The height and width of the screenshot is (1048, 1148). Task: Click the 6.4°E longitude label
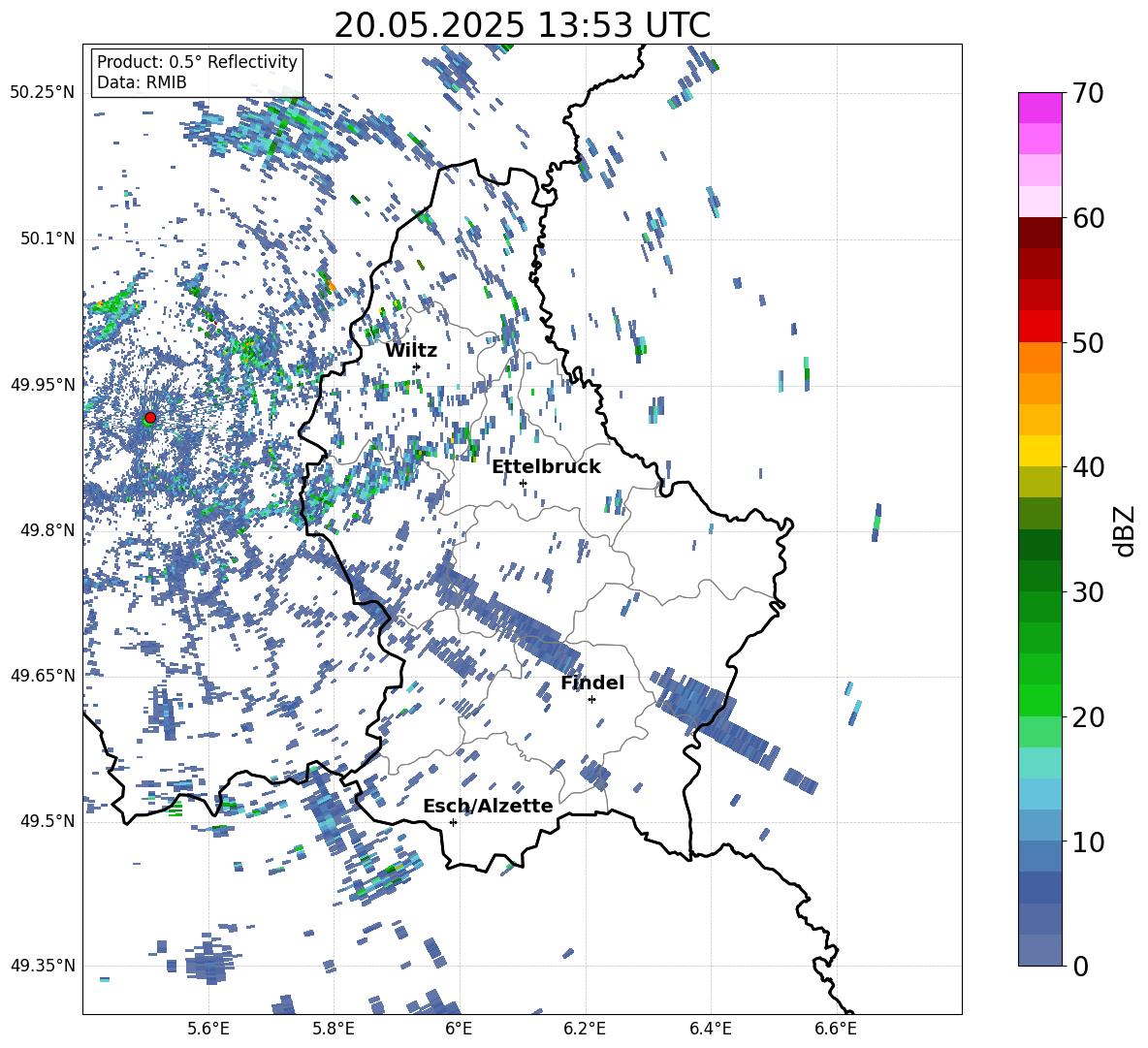coord(710,1029)
